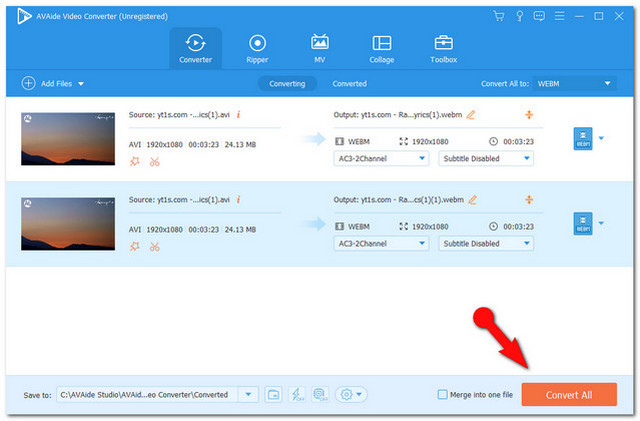View info for the first source file
The image size is (640, 421).
coord(238,115)
